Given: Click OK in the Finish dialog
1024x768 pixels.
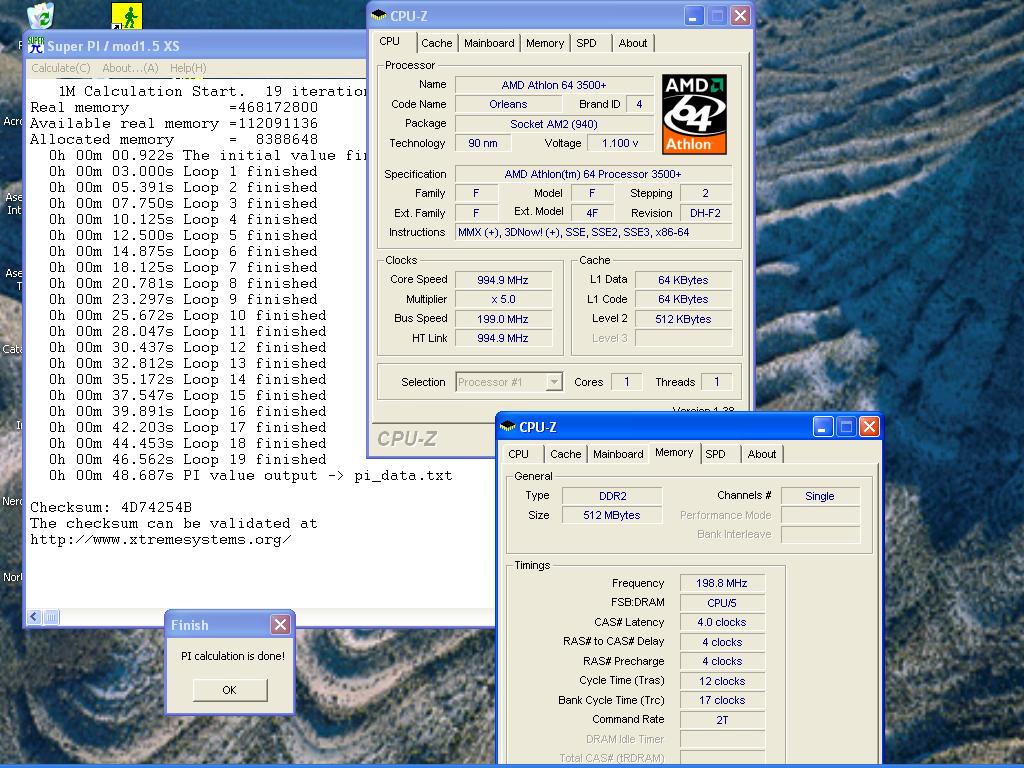Looking at the screenshot, I should 230,690.
